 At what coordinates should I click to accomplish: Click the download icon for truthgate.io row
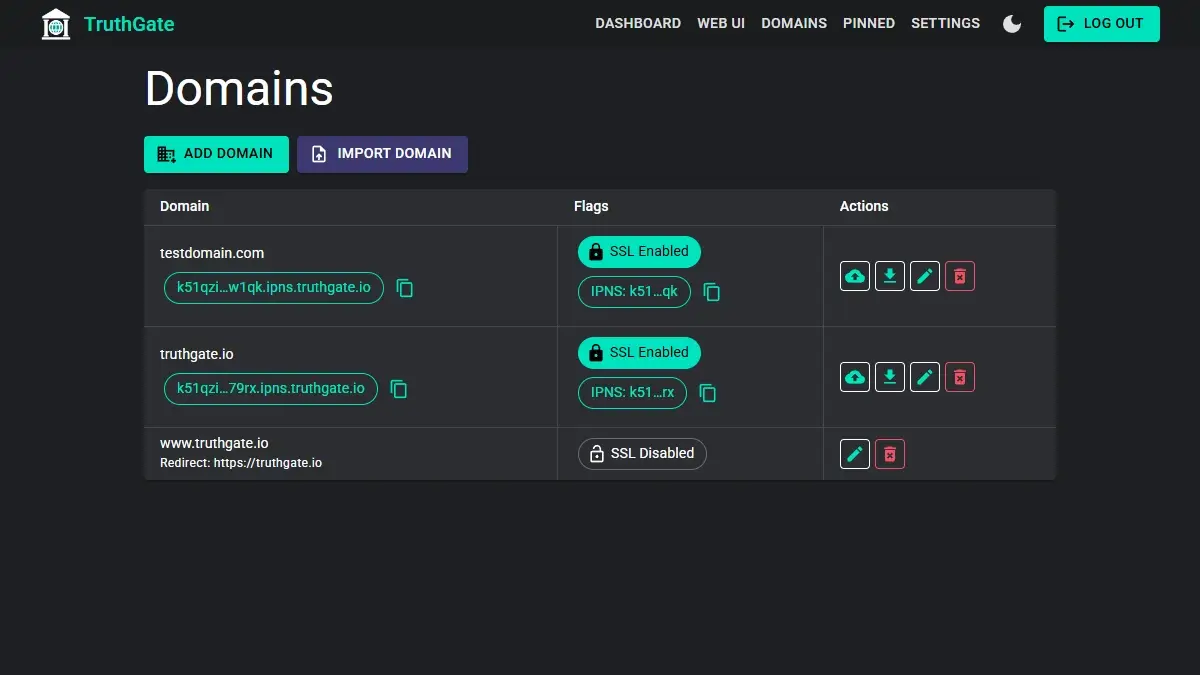coord(890,377)
